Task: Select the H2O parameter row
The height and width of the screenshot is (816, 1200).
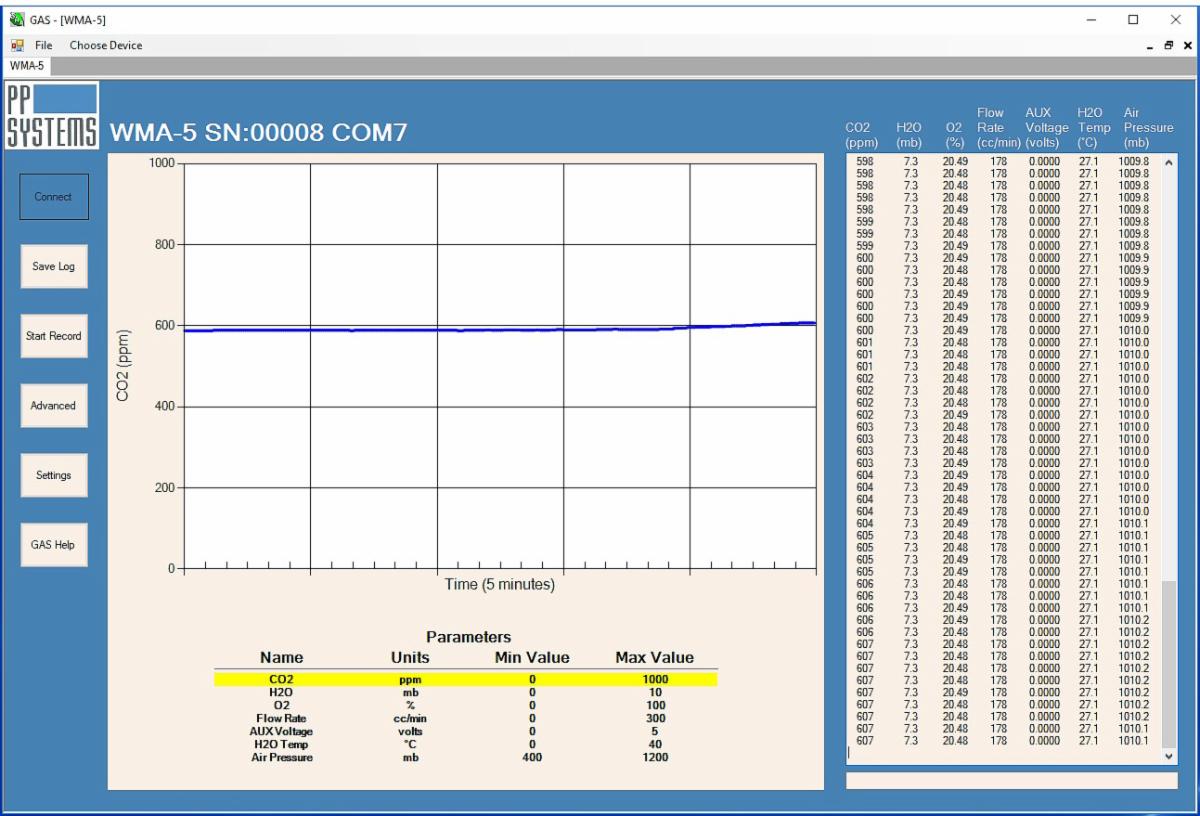Action: pyautogui.click(x=466, y=692)
